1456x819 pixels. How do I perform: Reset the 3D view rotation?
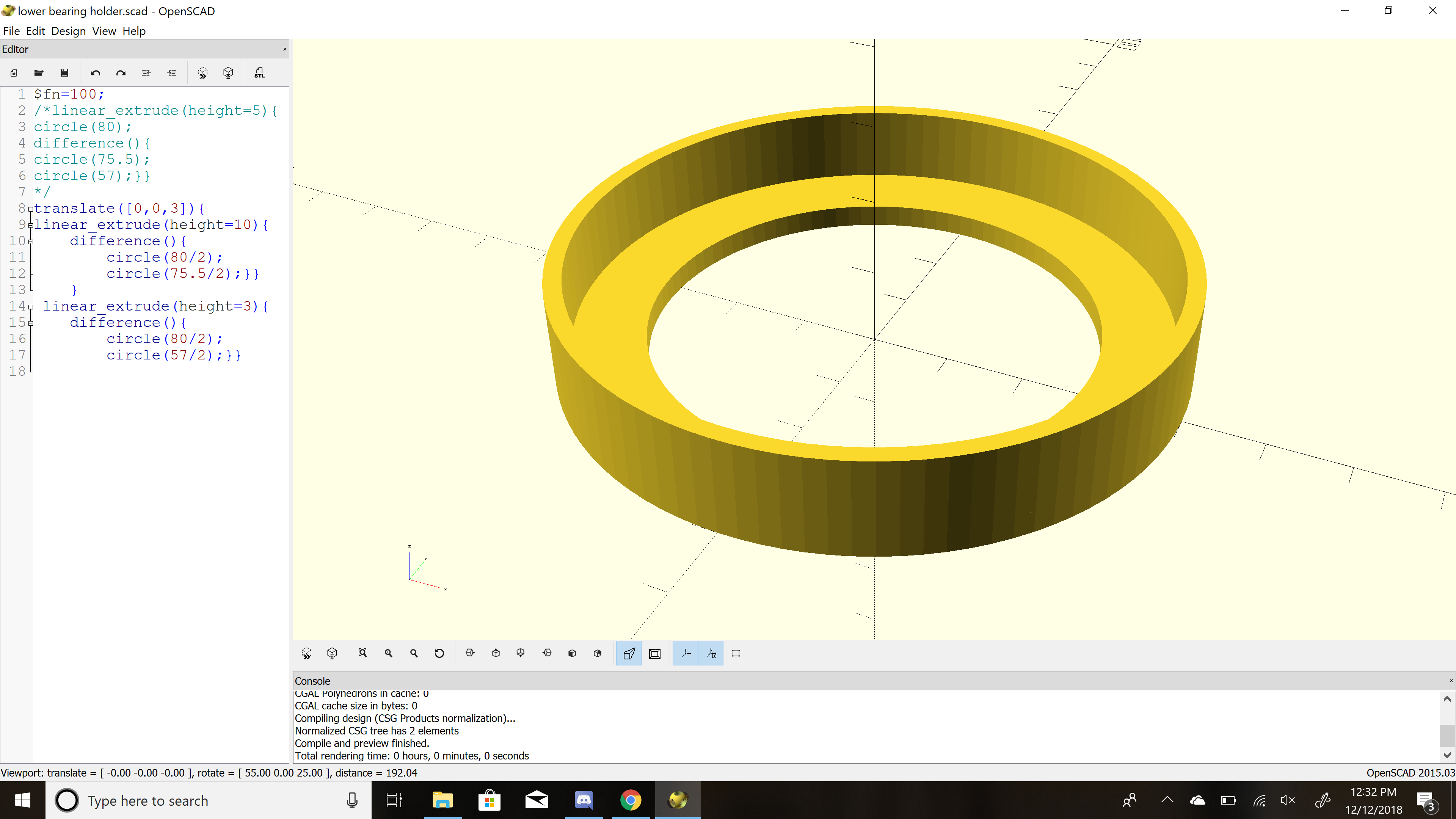click(439, 653)
